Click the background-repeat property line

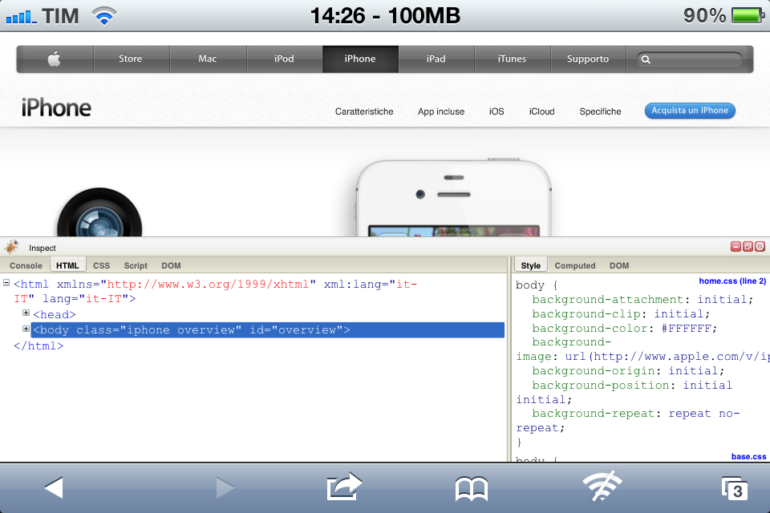(628, 421)
